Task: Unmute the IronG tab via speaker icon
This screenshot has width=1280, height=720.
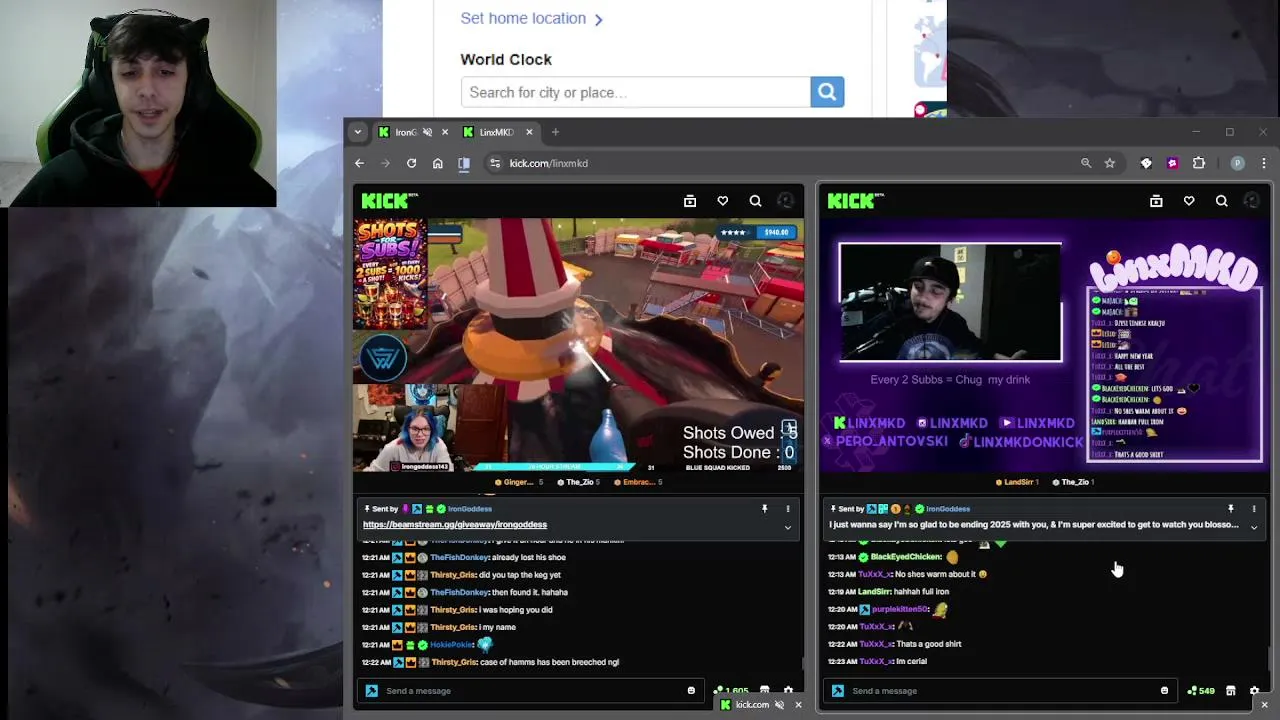Action: [427, 132]
